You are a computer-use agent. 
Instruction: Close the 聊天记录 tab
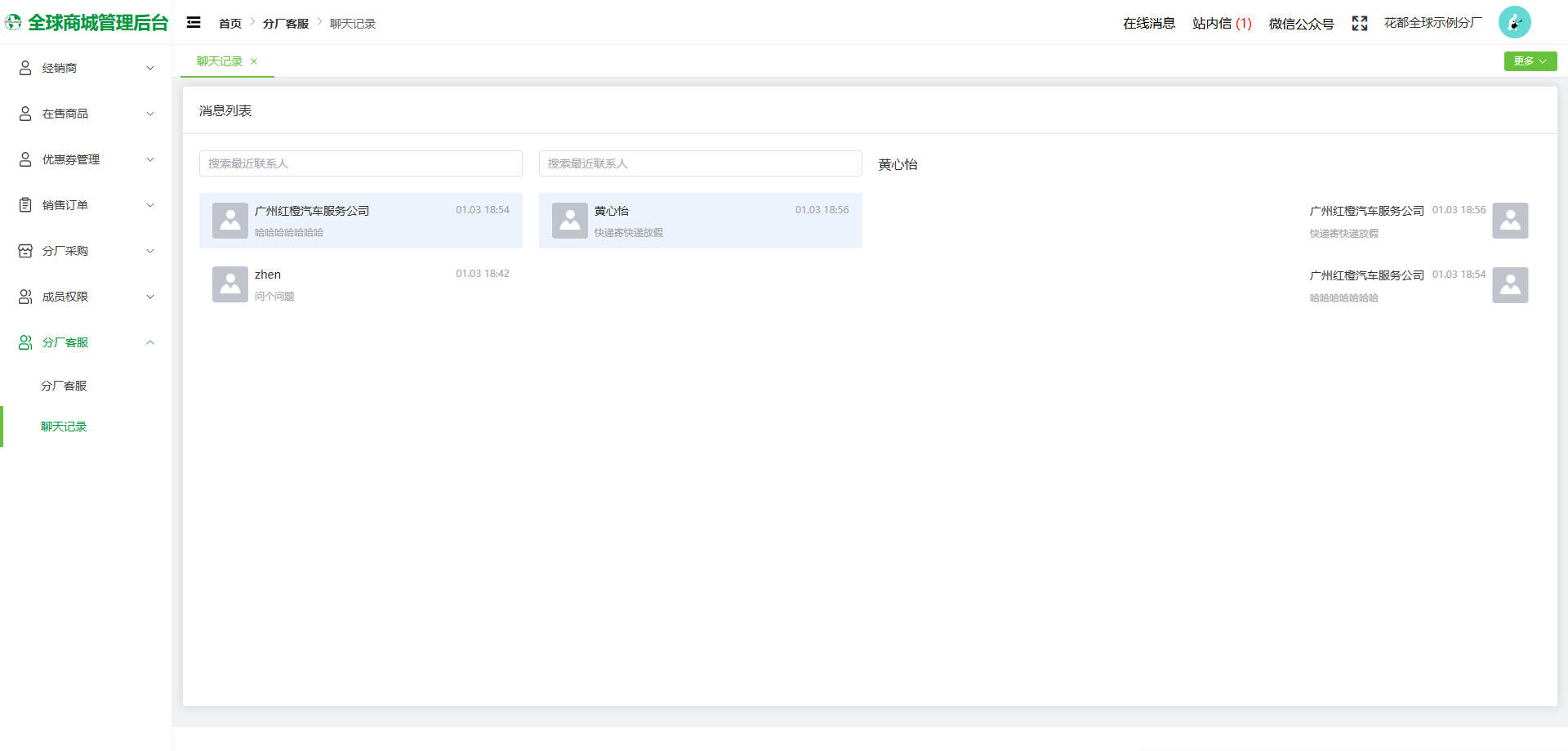point(254,61)
